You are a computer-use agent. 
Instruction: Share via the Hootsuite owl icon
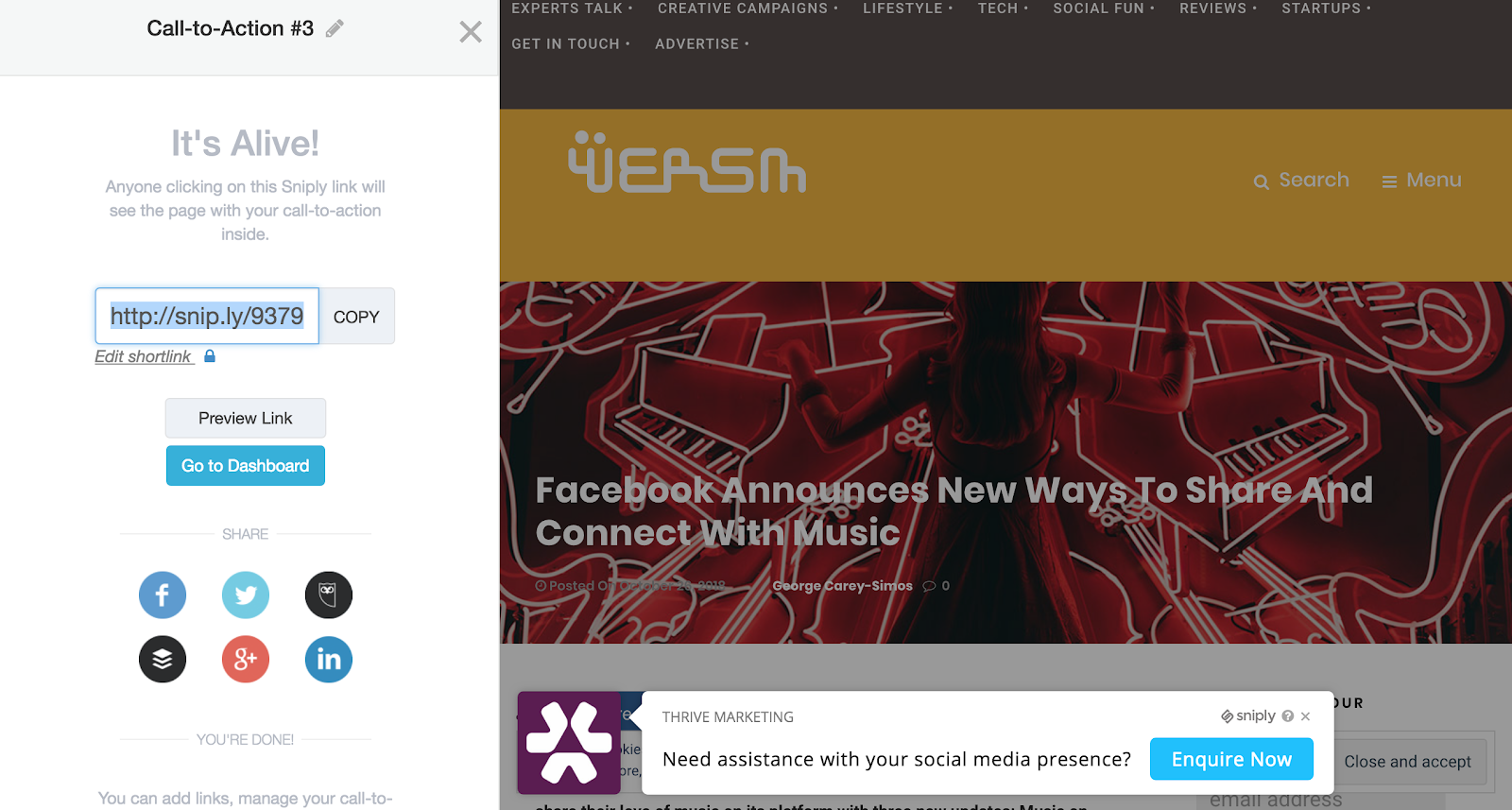[x=329, y=595]
